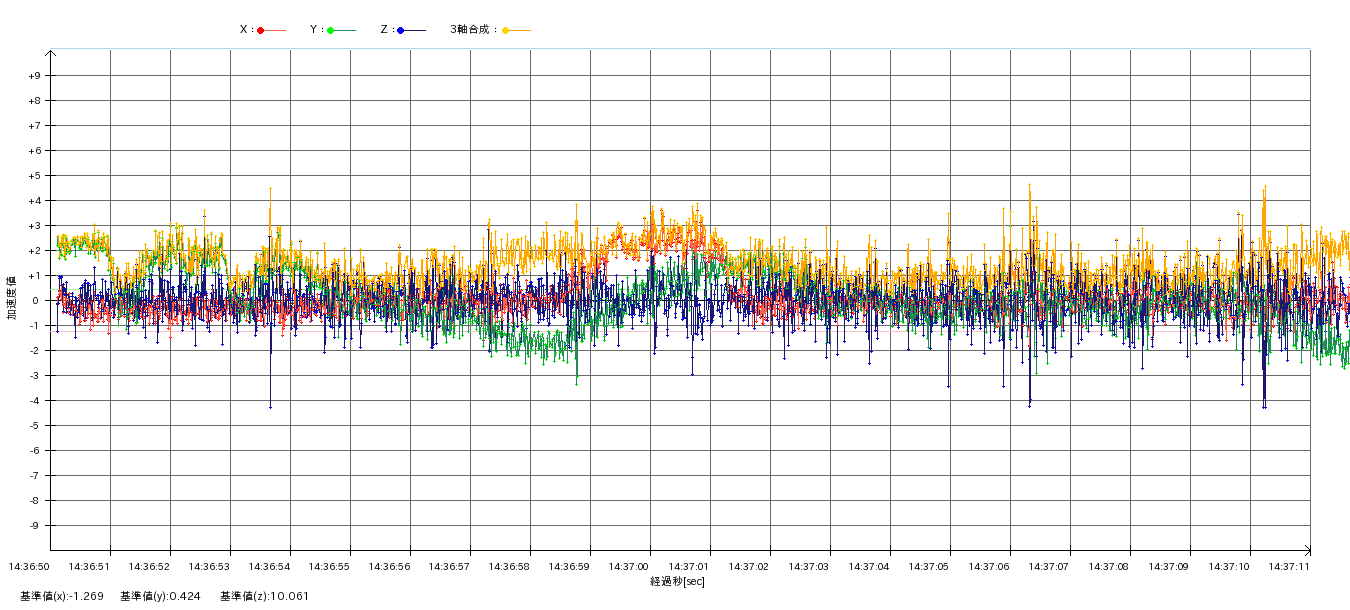This screenshot has height=610, width=1350.
Task: Click the 14:37:06 time tick label
Action: (989, 567)
